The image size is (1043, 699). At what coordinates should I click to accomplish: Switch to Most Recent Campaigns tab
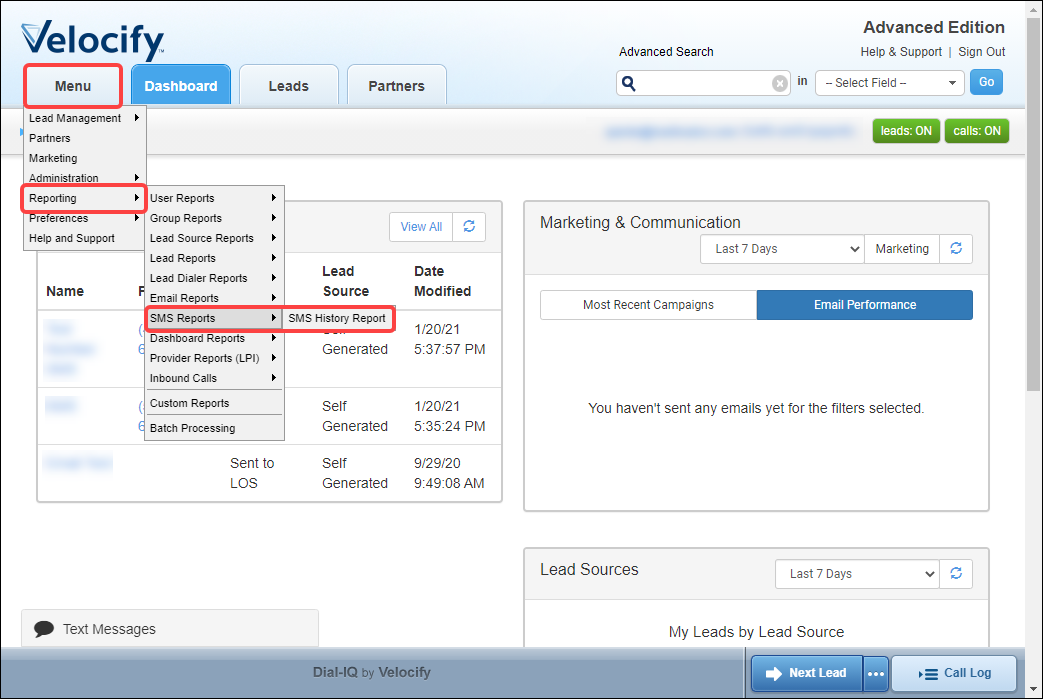(649, 305)
